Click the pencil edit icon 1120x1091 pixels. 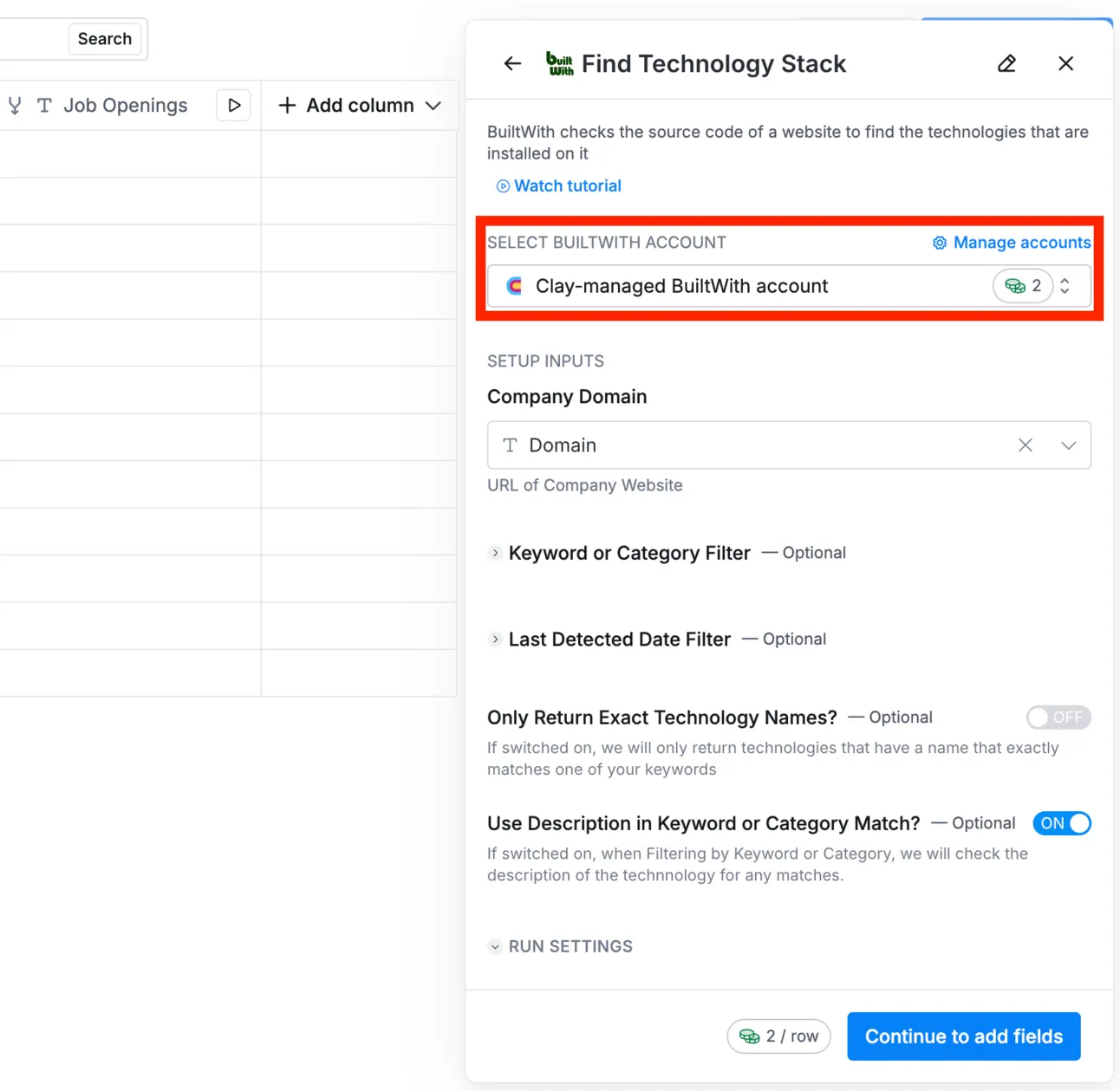point(1006,63)
